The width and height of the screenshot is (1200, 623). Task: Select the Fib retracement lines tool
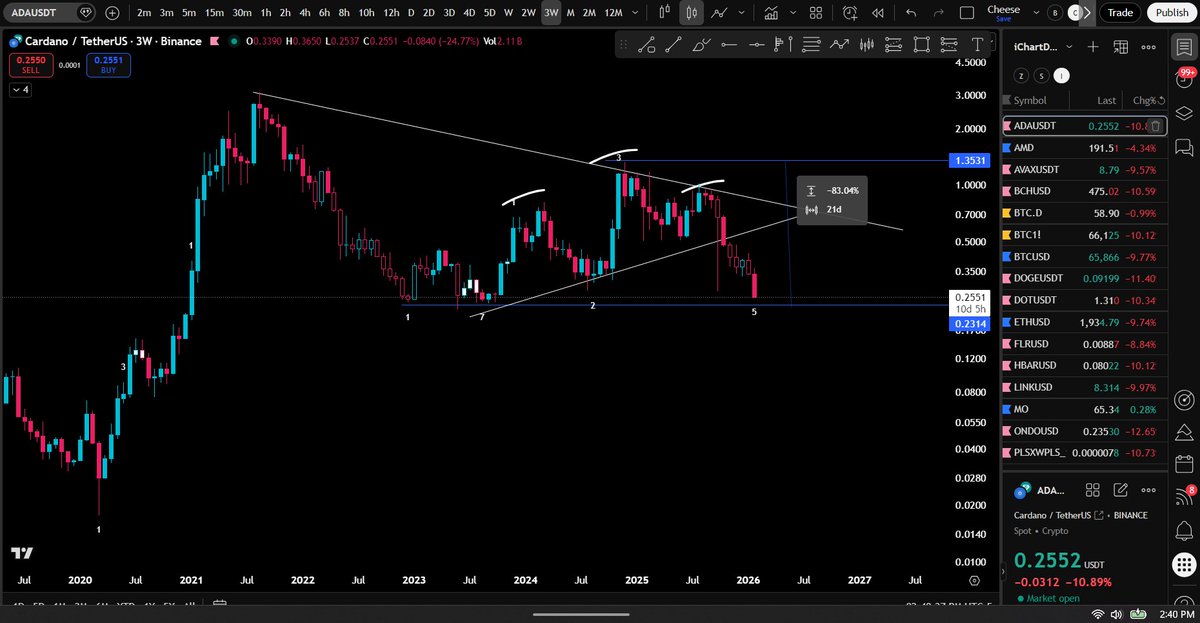pyautogui.click(x=811, y=44)
